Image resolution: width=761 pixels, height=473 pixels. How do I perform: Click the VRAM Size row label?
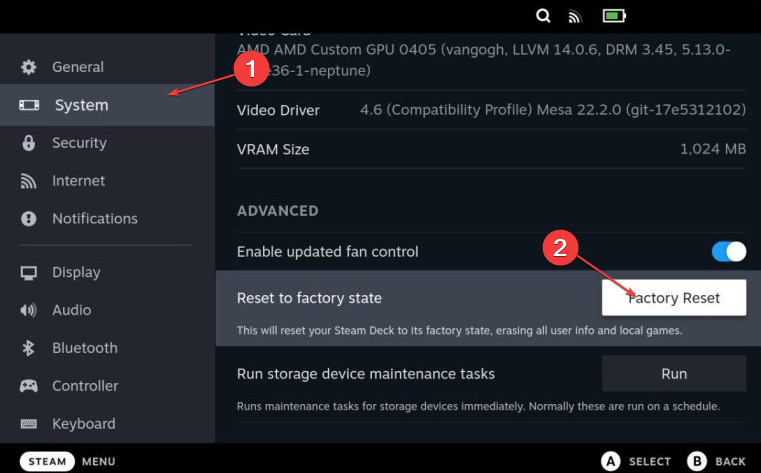click(273, 149)
